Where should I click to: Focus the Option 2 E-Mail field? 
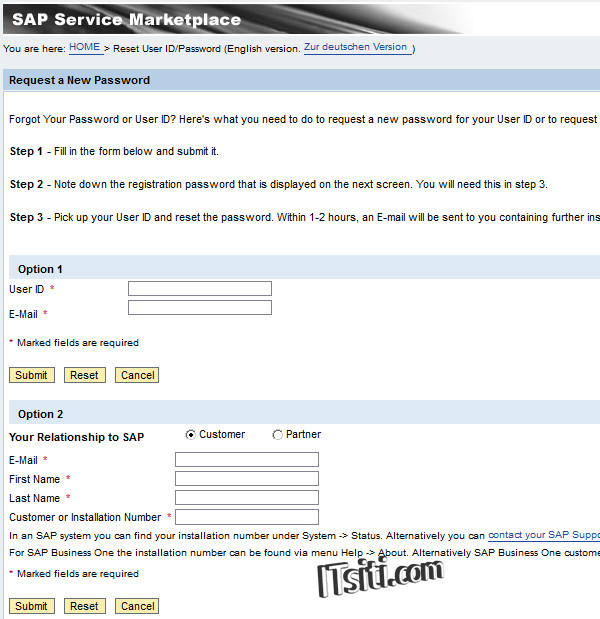(247, 460)
